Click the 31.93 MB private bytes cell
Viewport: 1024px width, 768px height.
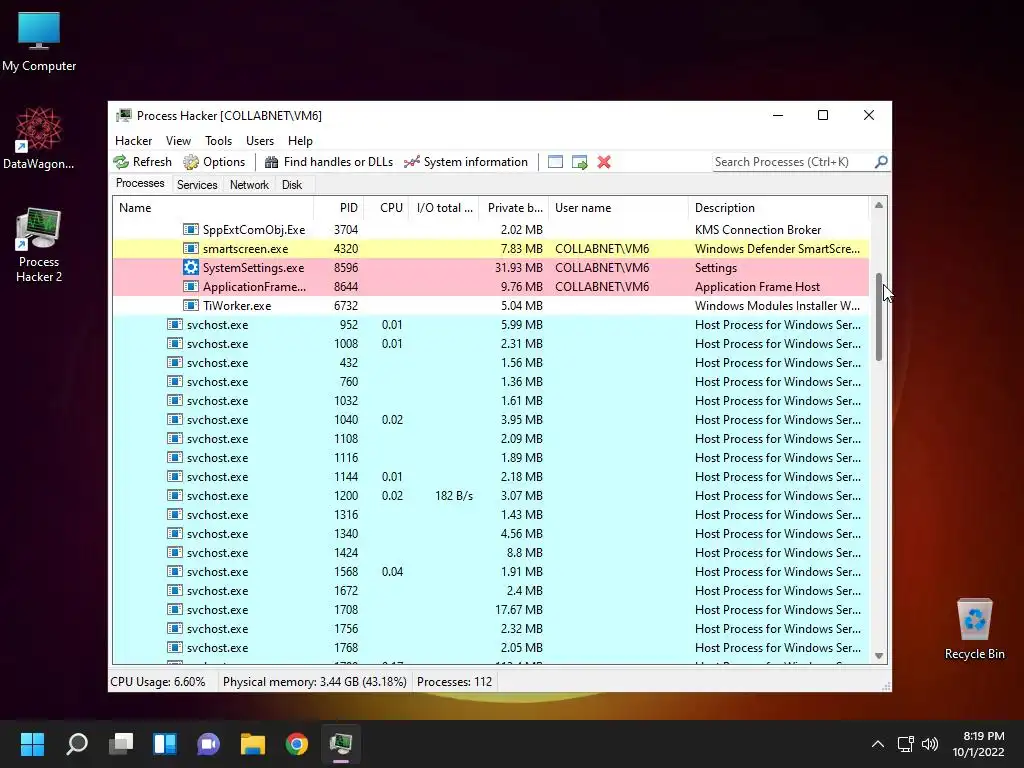[519, 268]
